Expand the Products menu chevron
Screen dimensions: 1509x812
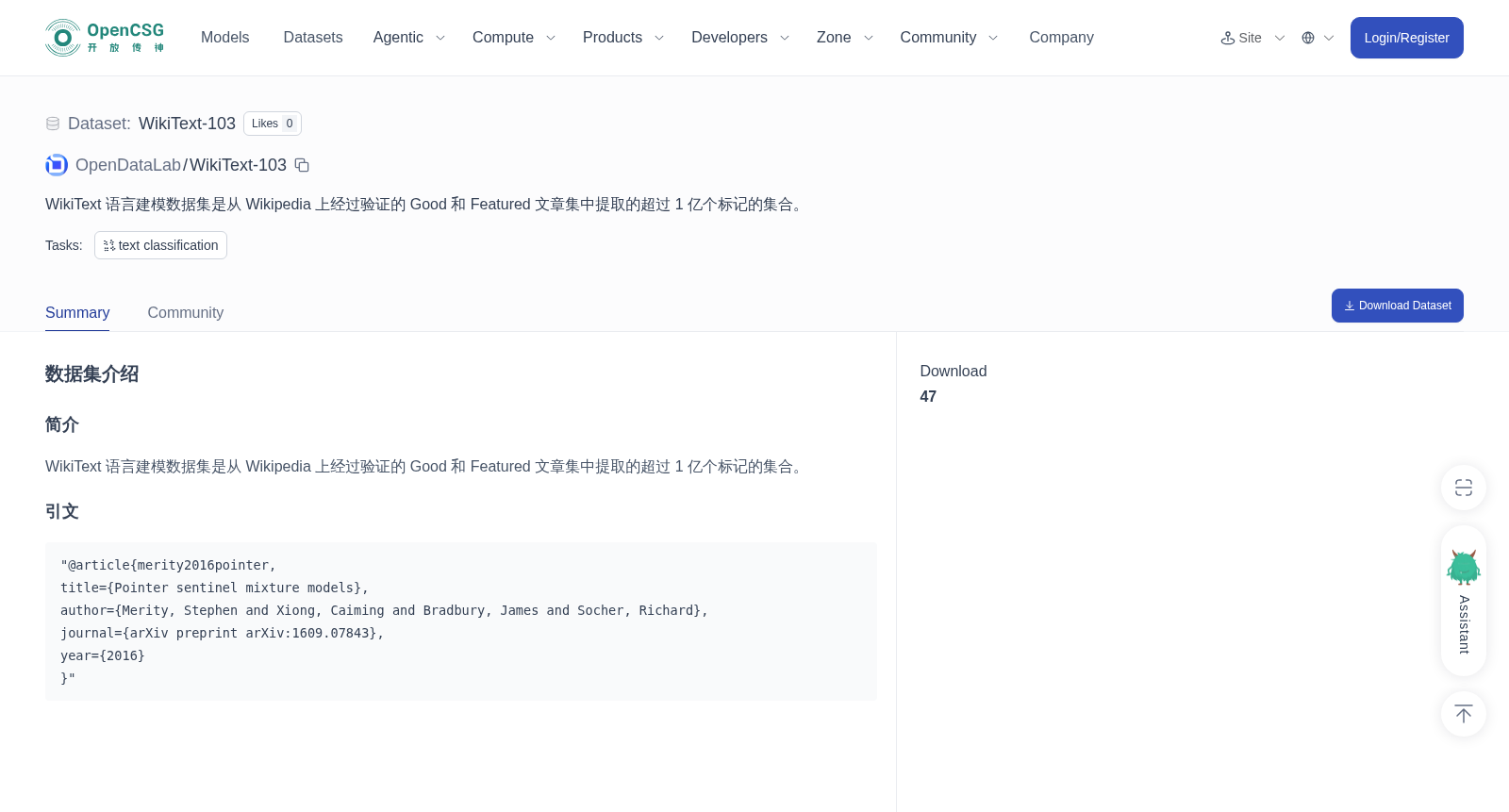click(x=659, y=38)
